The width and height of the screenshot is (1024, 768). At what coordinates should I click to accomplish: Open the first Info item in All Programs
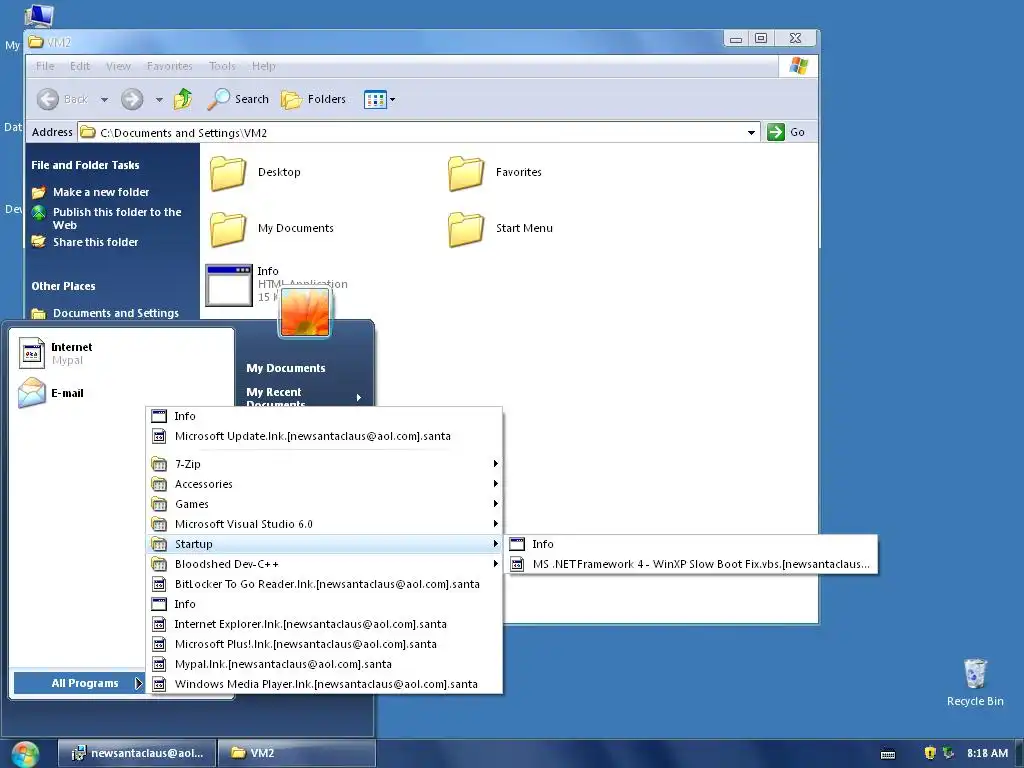325,416
